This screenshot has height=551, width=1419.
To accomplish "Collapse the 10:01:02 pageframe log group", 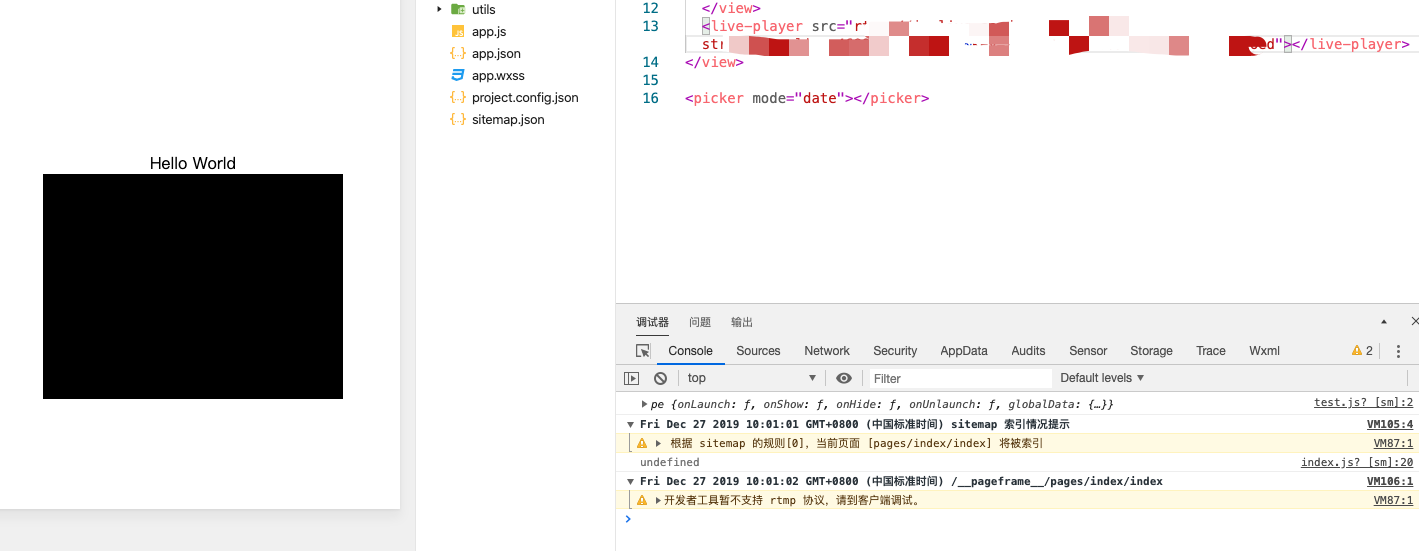I will coord(631,482).
